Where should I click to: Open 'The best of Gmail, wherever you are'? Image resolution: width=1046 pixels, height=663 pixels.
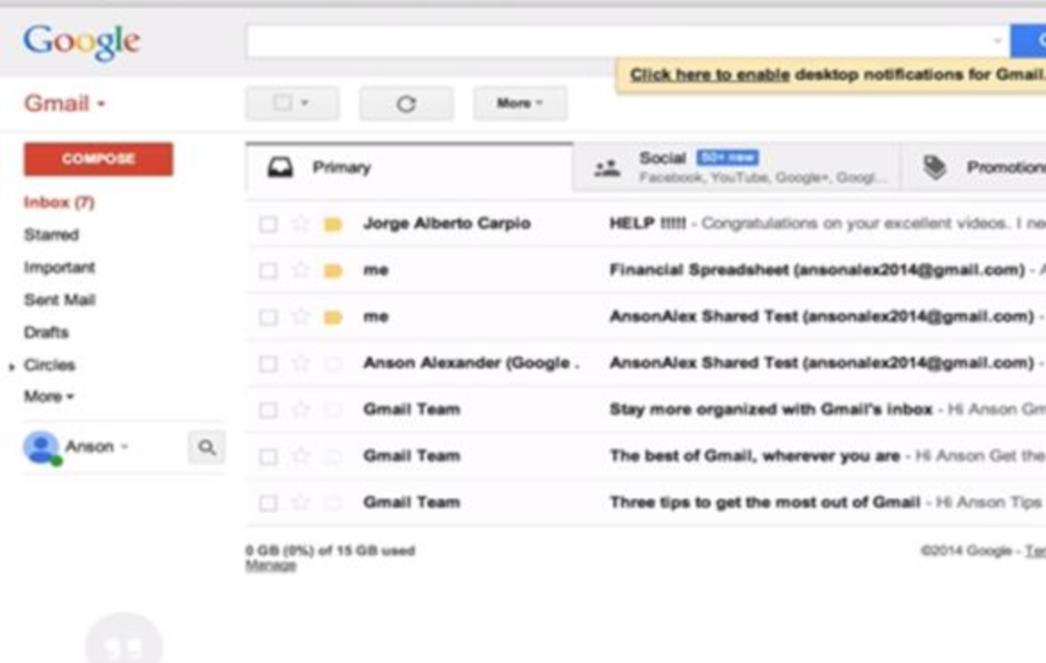(755, 456)
